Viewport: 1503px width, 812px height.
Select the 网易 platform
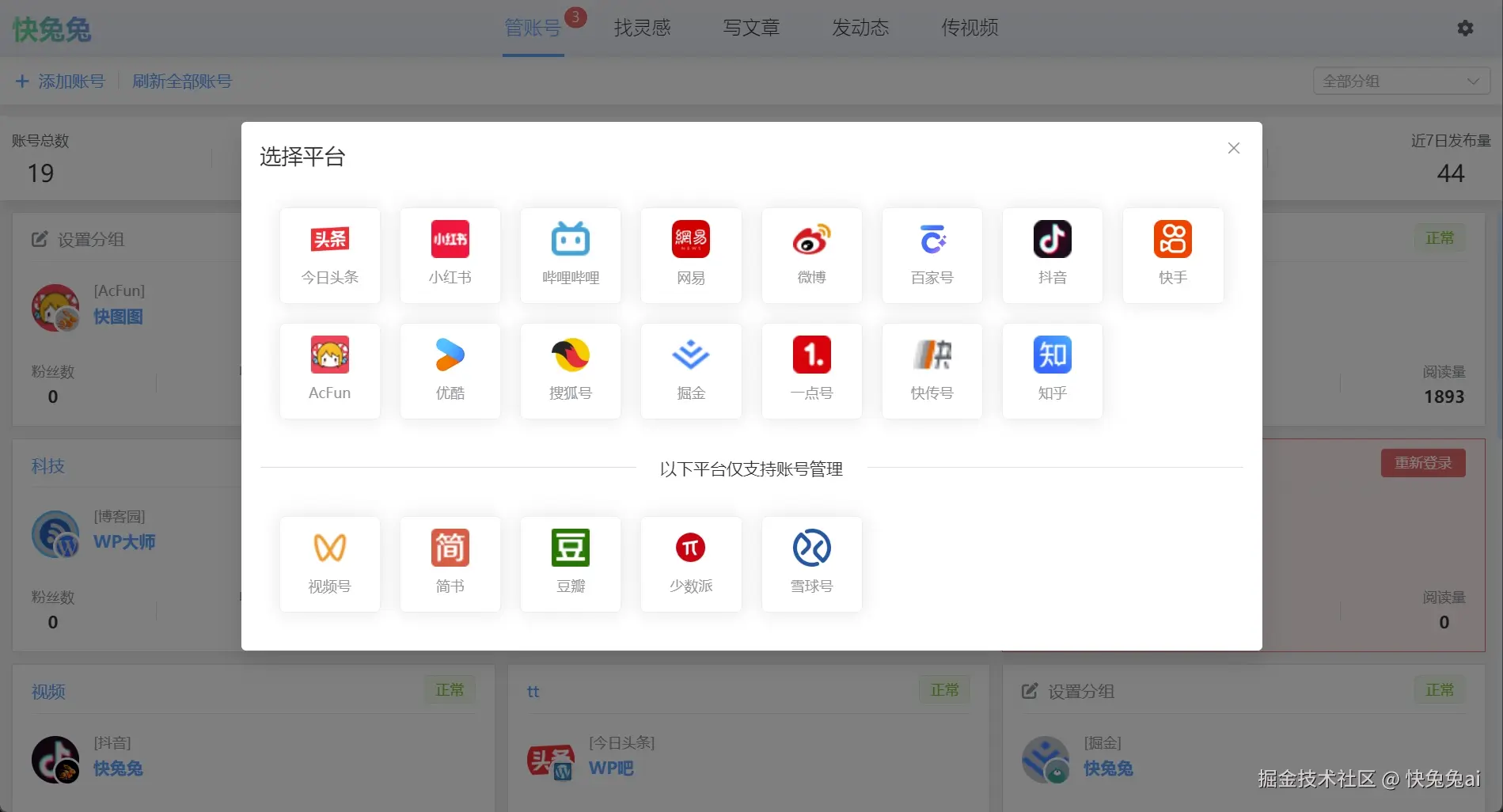pos(691,255)
